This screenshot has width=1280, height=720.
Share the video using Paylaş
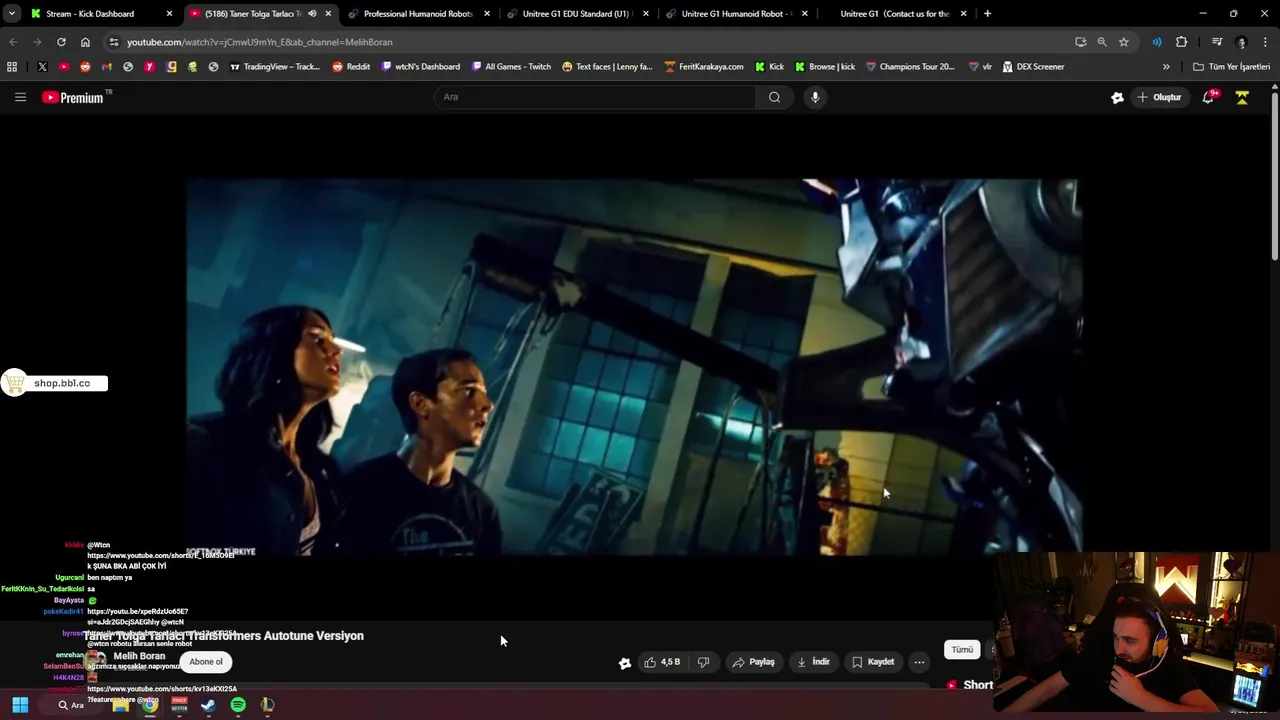[753, 662]
